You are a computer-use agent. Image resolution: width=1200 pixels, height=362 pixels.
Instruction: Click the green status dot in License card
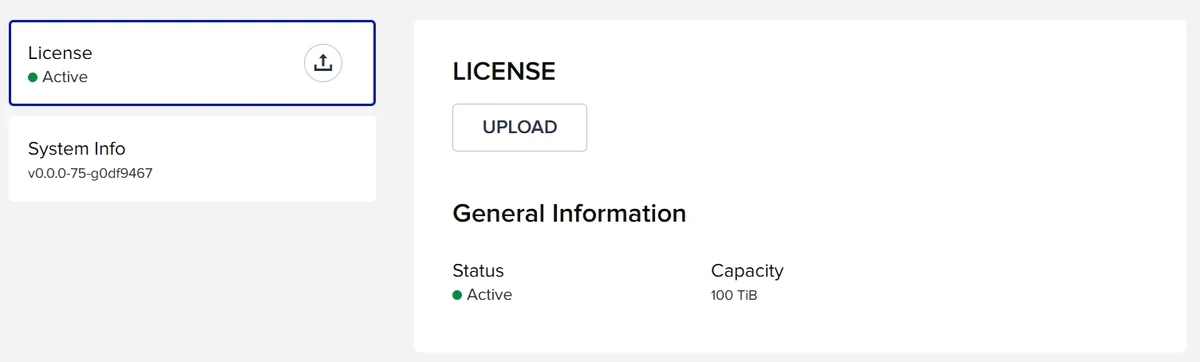(33, 77)
